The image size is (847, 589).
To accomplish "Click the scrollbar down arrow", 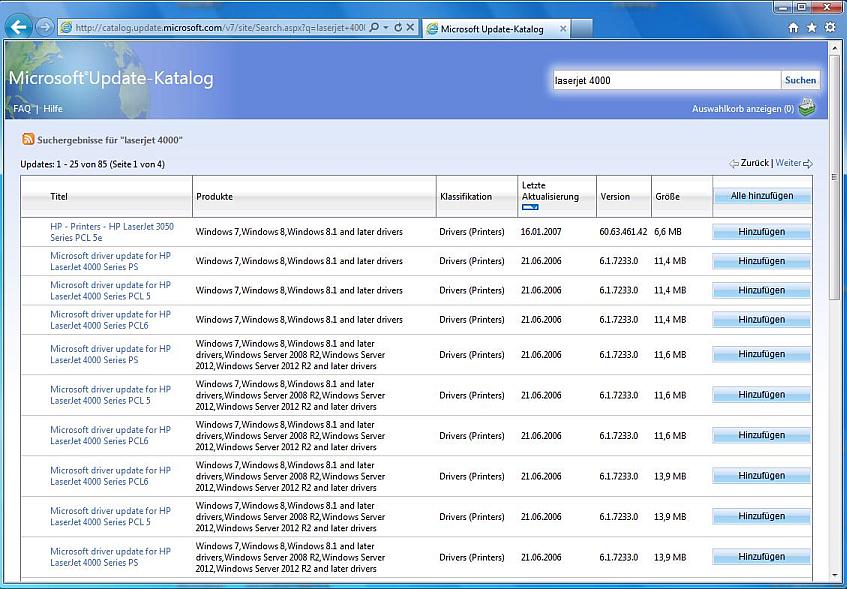I will tap(835, 575).
